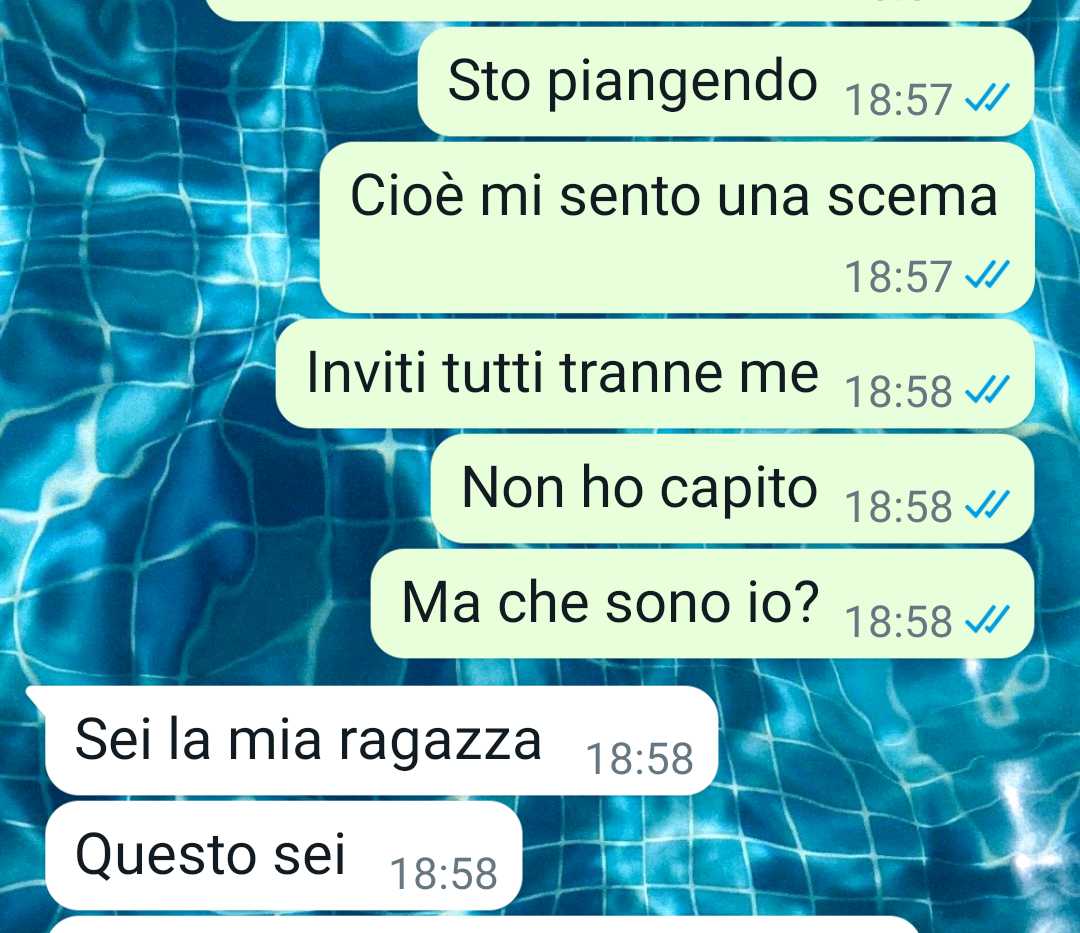The width and height of the screenshot is (1080, 933).
Task: Click double-check icon on "Ma che sono io?"
Action: pos(987,621)
